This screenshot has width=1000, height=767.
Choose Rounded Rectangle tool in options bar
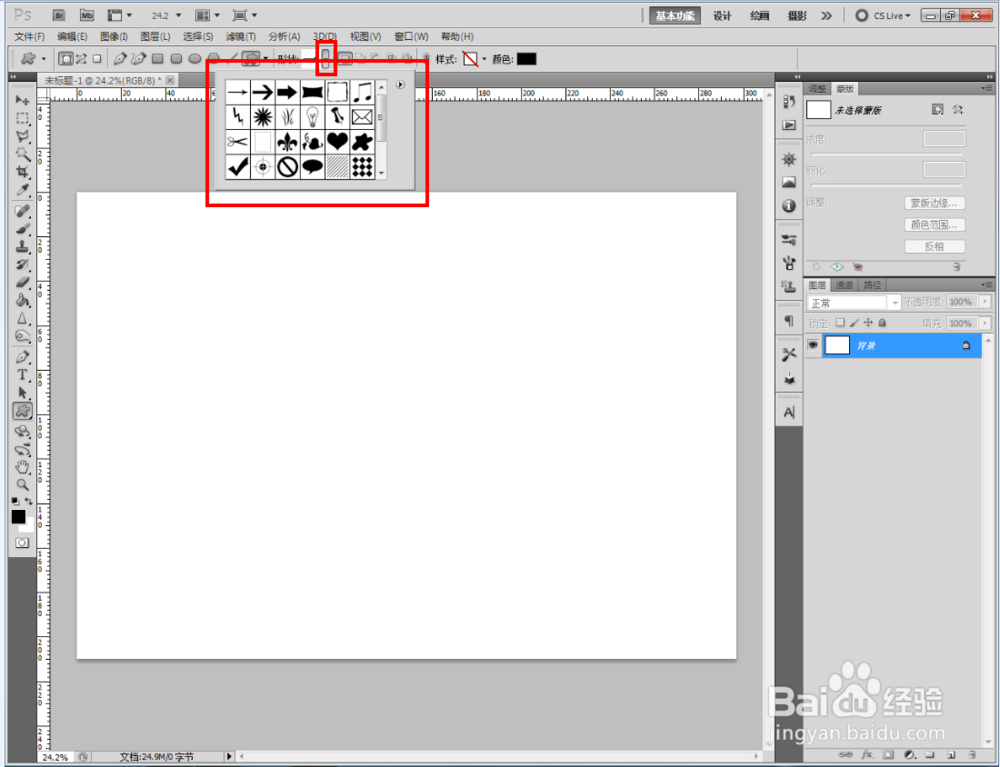point(176,59)
